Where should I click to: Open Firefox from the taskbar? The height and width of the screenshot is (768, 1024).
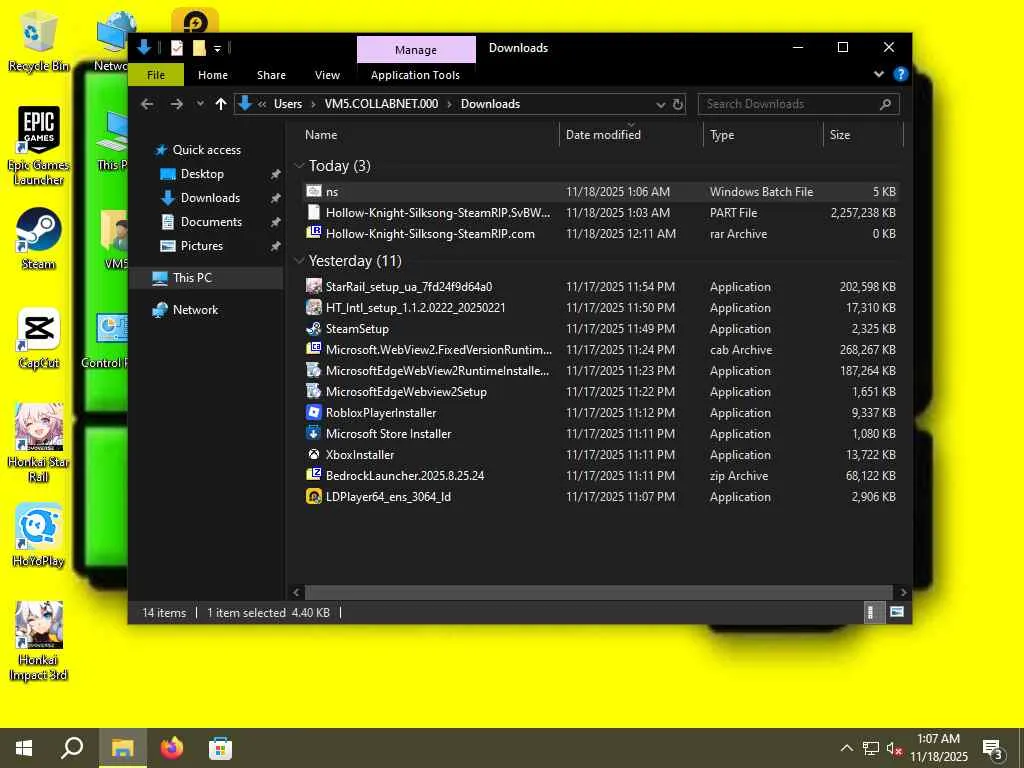click(172, 748)
